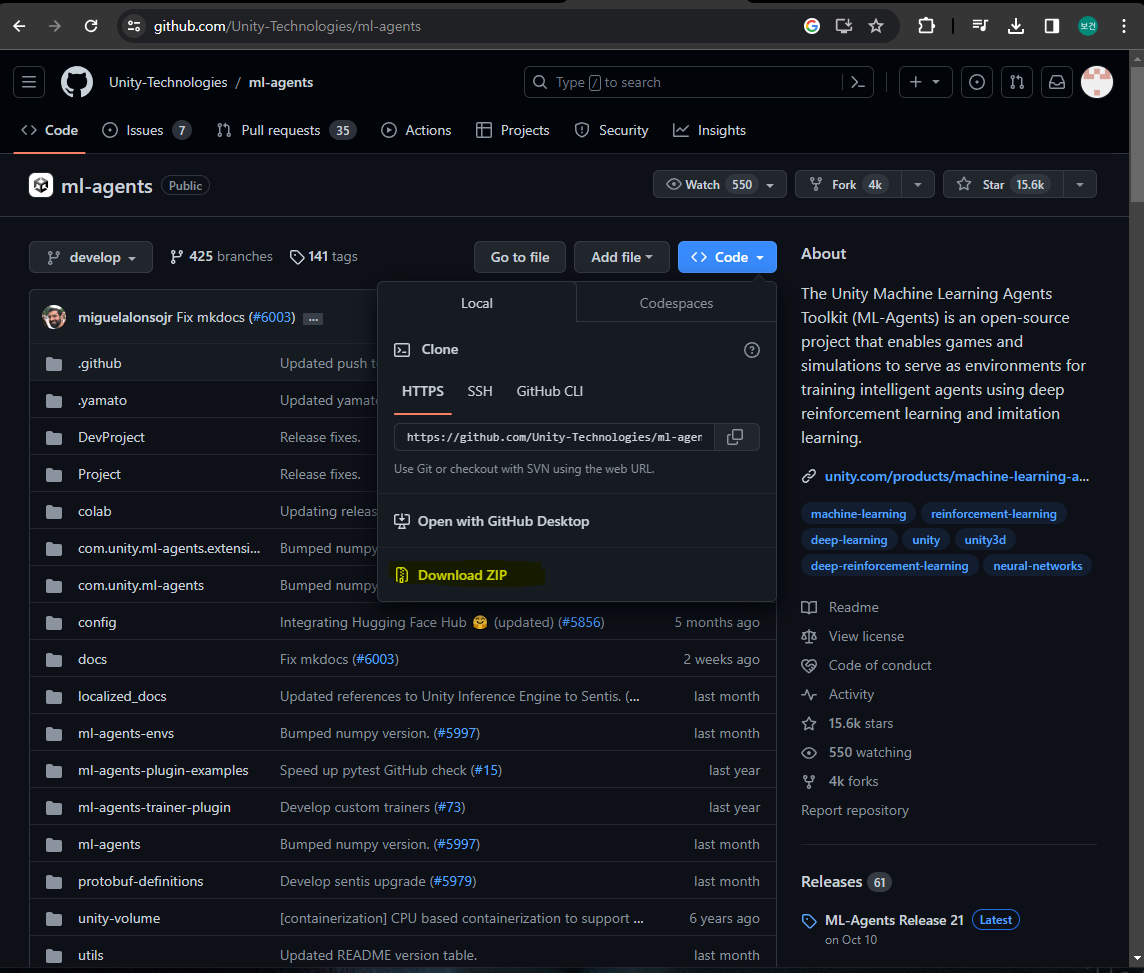Screen dimensions: 1144x973
Task: Open ML-Agents Release 21 link
Action: [894, 920]
